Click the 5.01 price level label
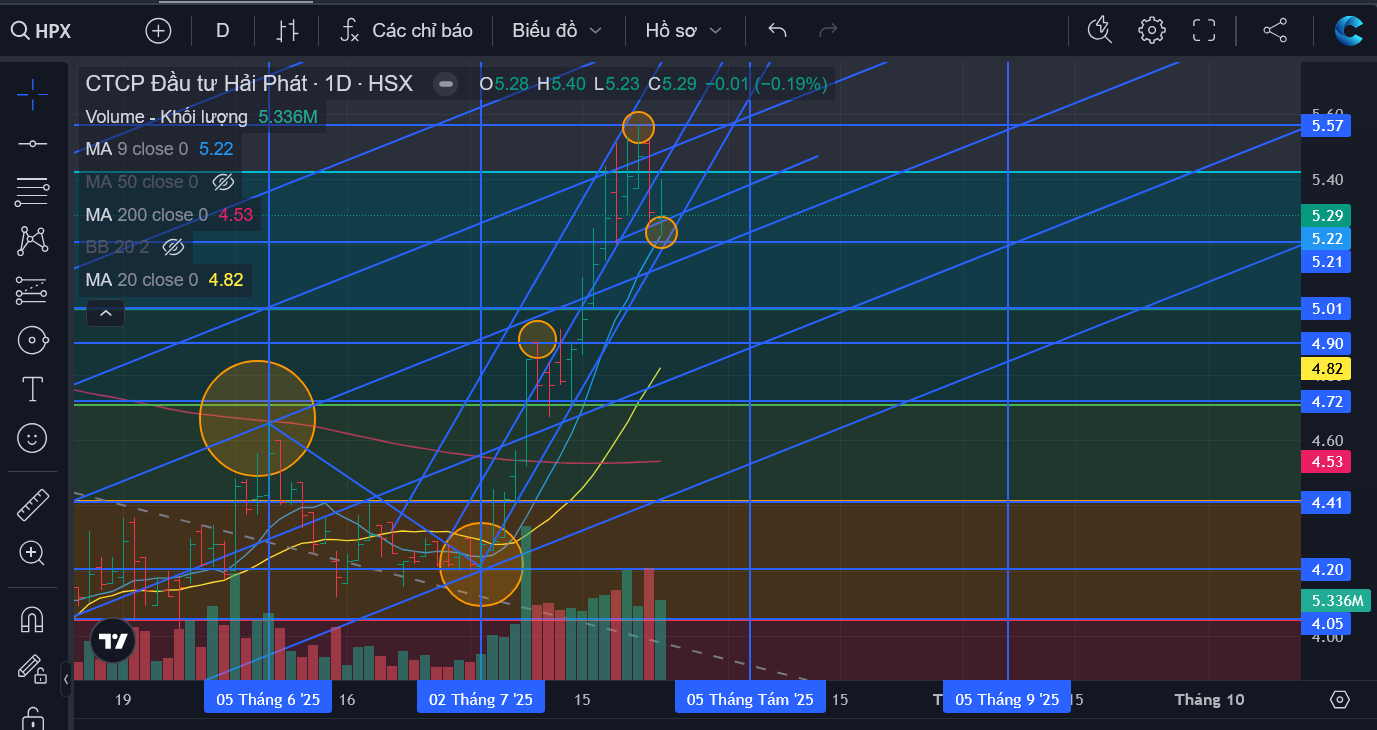Viewport: 1377px width, 730px height. (x=1325, y=308)
